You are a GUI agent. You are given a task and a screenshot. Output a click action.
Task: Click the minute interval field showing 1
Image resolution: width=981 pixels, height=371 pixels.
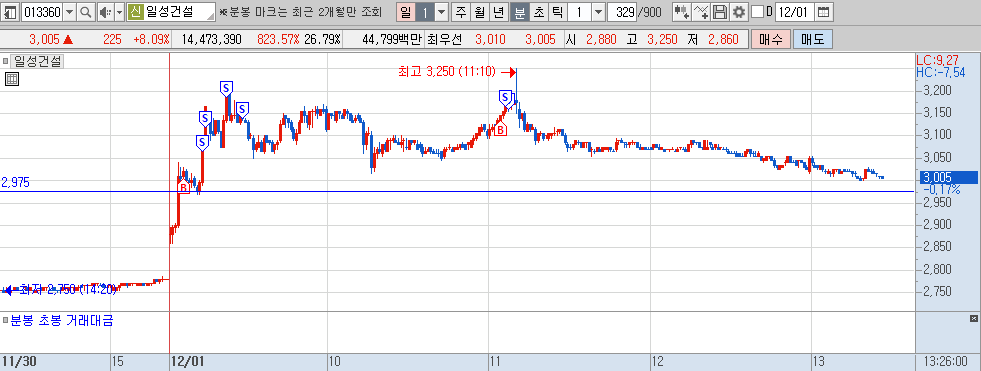click(x=579, y=11)
